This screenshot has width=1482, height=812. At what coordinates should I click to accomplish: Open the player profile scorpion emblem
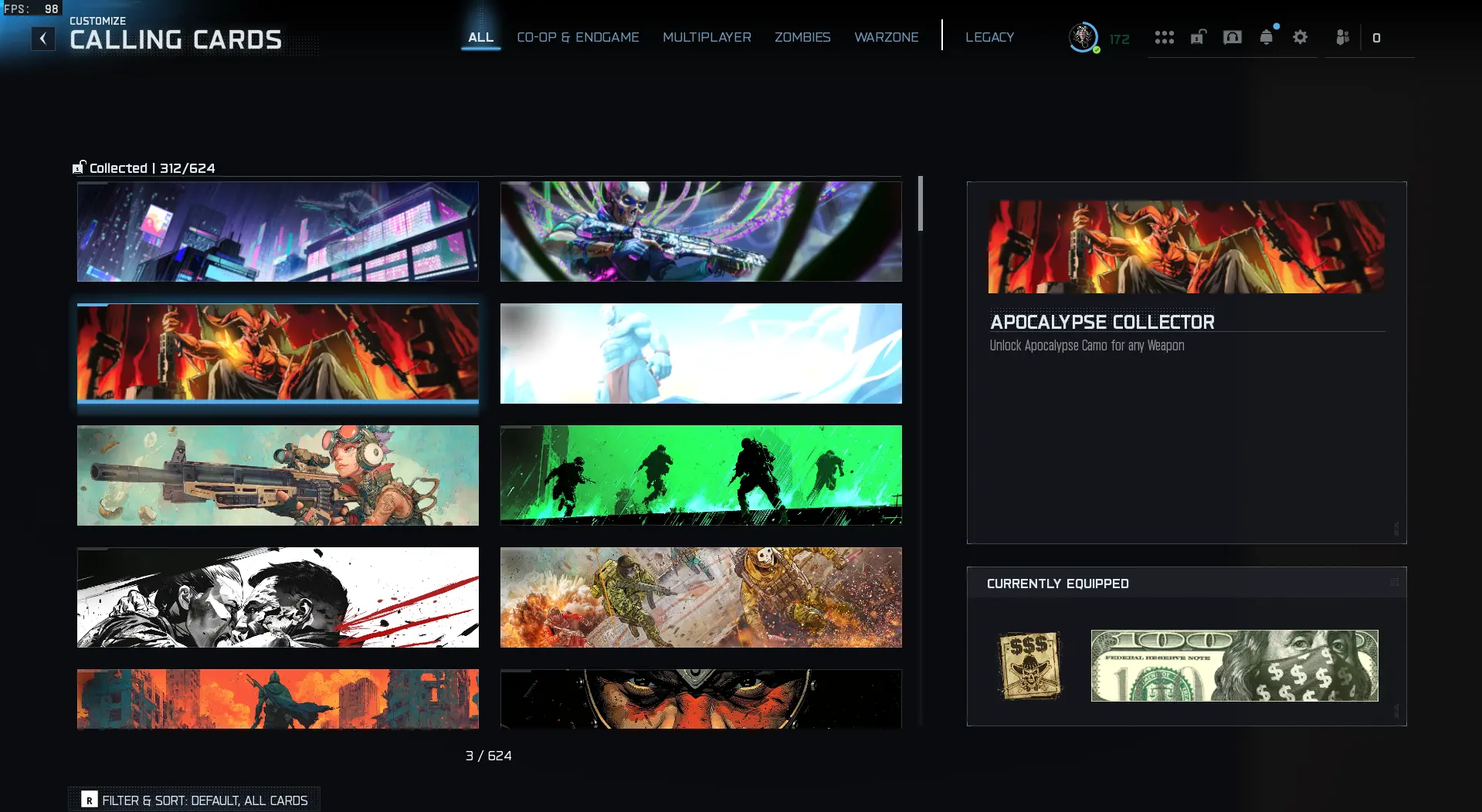coord(1083,36)
